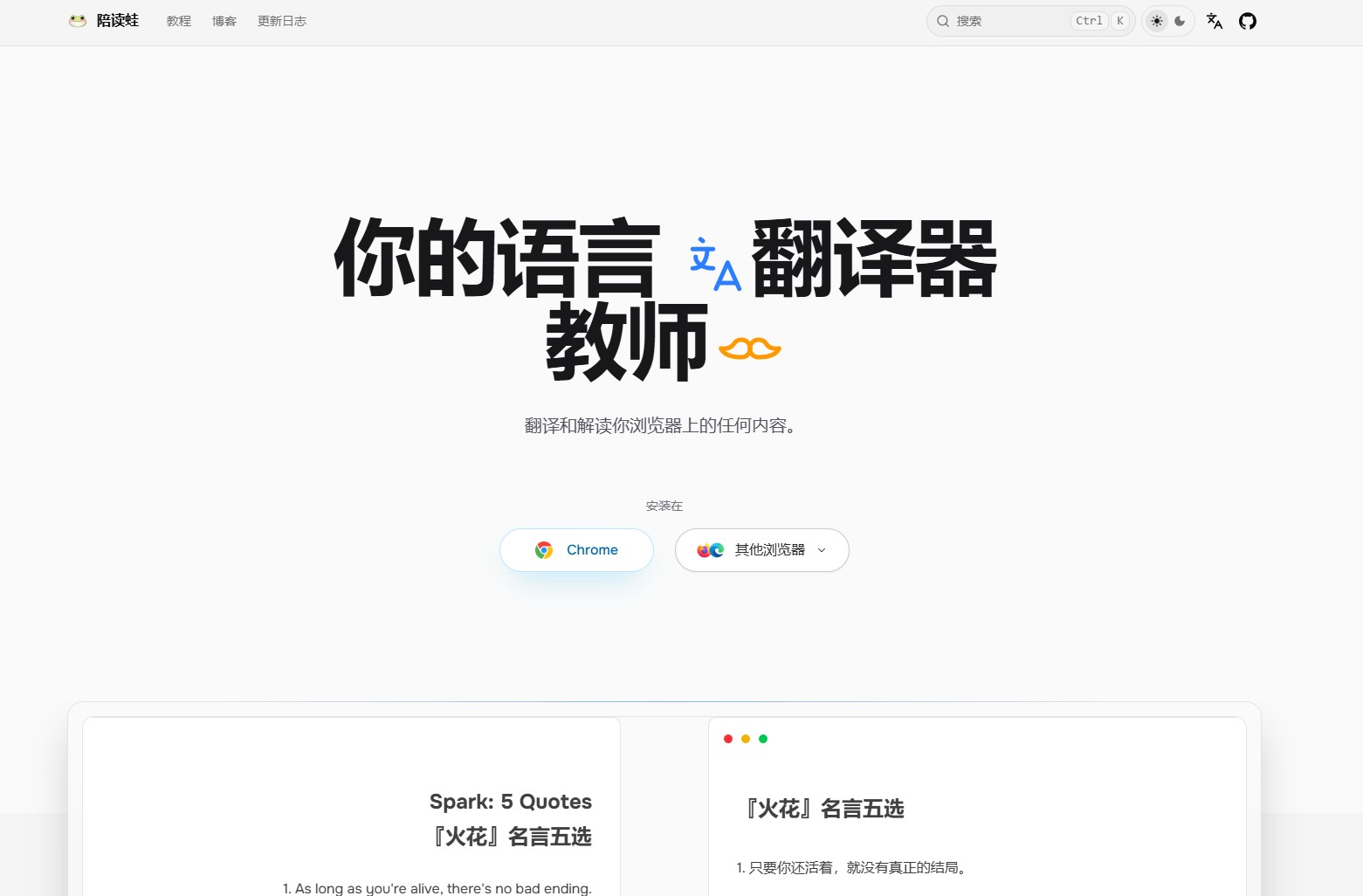Click the 'Spark: 5 Quotes' heading
The image size is (1363, 896).
(x=511, y=802)
